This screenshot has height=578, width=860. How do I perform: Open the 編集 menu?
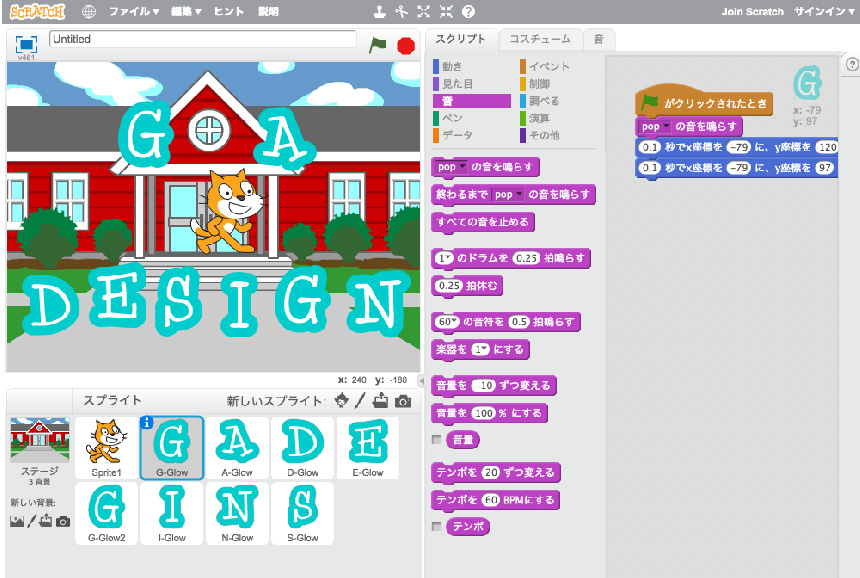click(186, 12)
